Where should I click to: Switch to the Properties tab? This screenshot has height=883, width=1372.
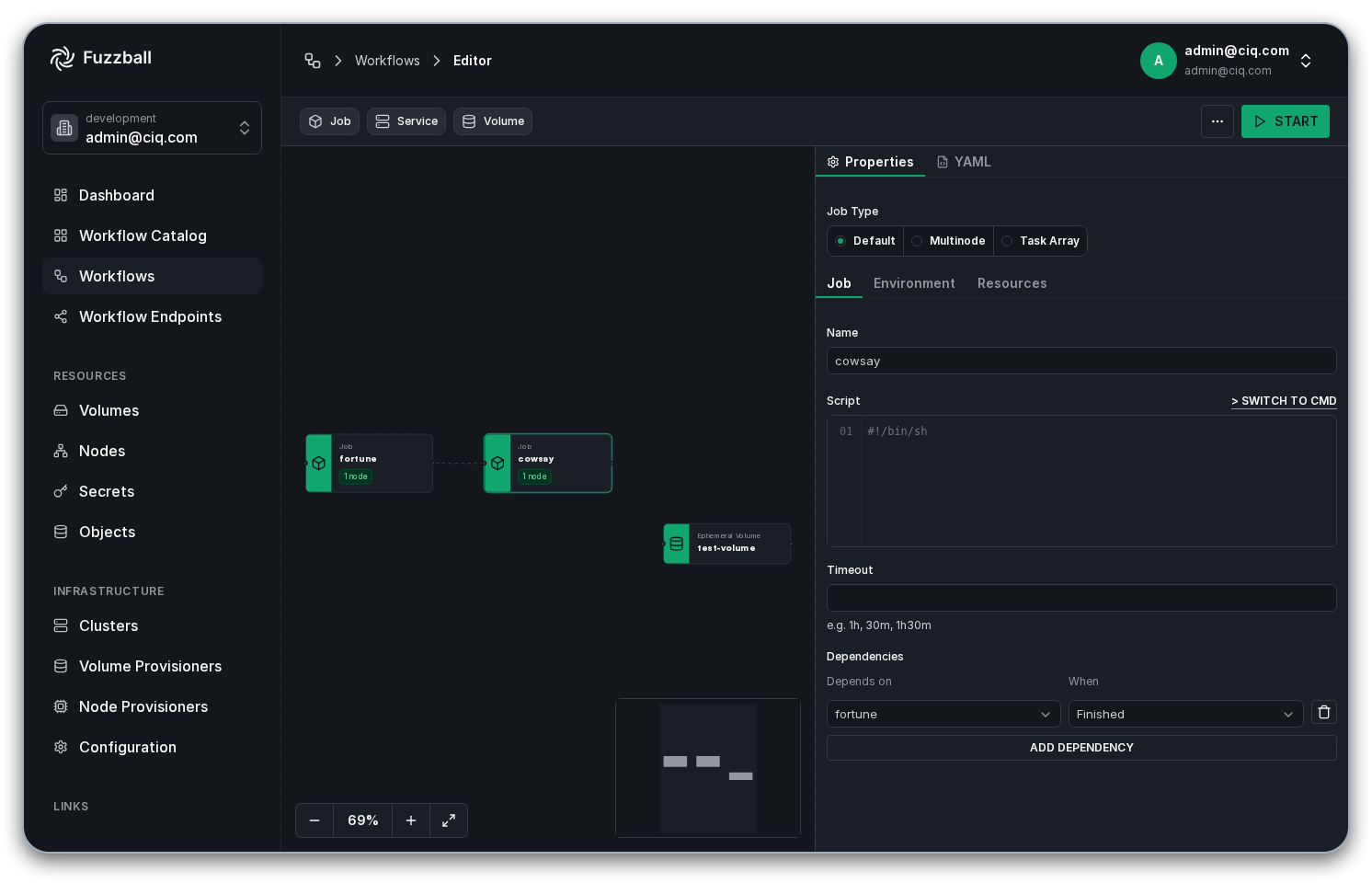[x=870, y=162]
